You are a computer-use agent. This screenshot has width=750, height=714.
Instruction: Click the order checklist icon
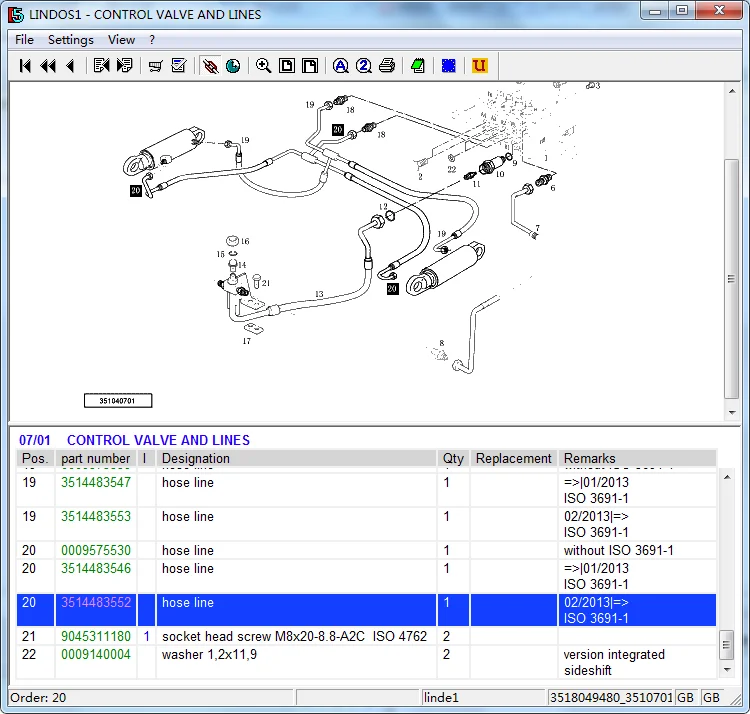[x=179, y=66]
